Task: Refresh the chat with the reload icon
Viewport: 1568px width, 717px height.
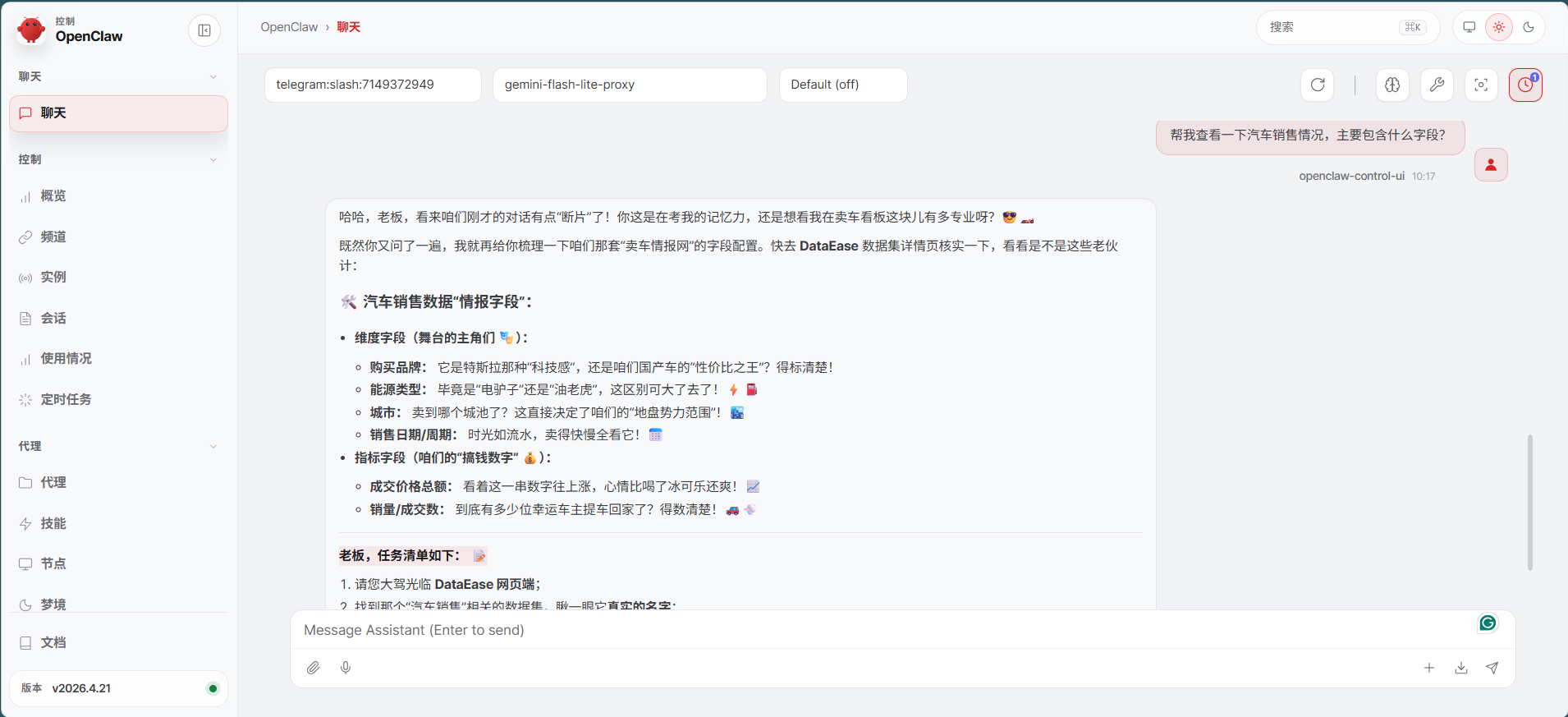Action: point(1318,85)
